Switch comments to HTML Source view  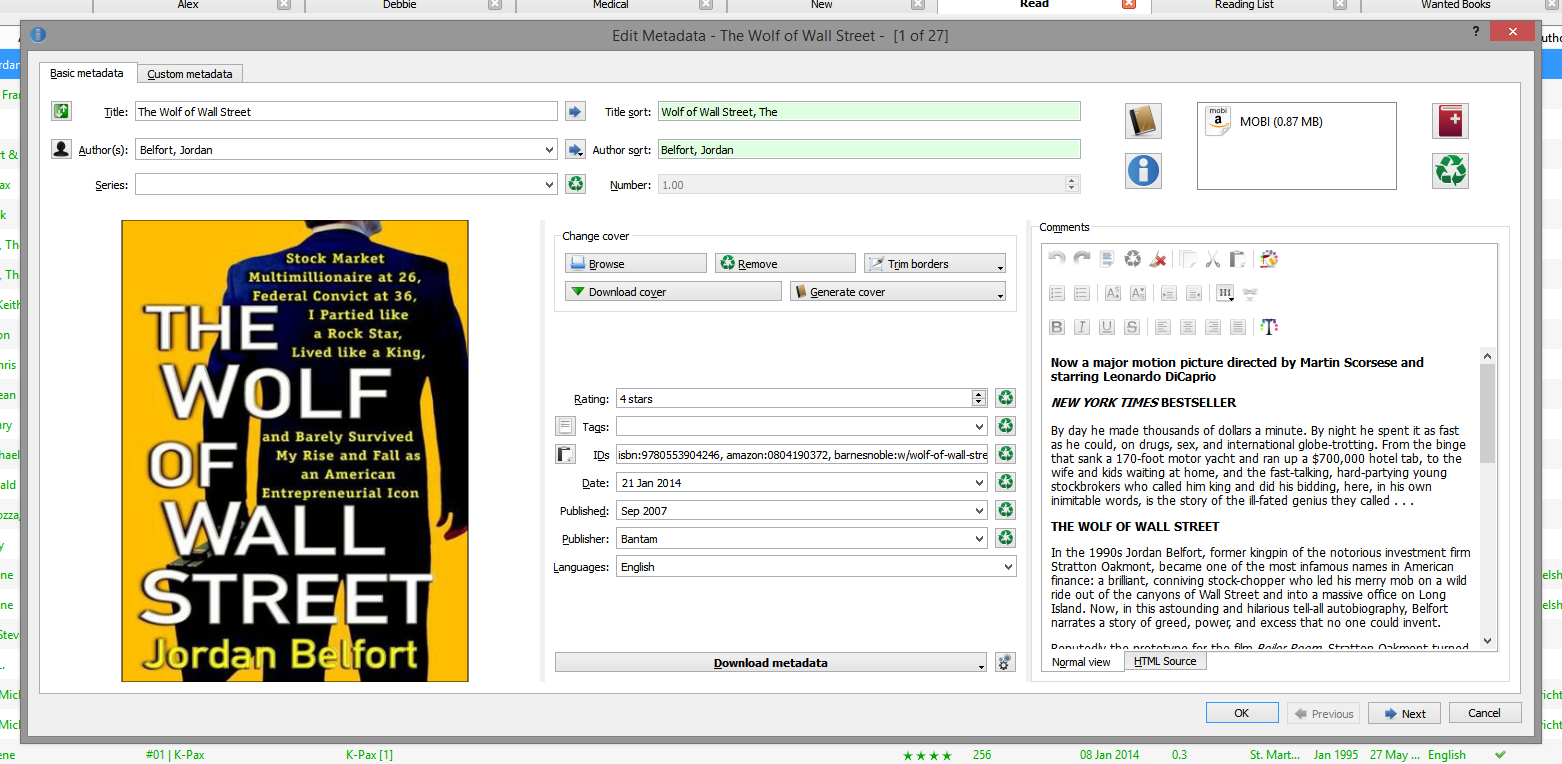coord(1165,661)
